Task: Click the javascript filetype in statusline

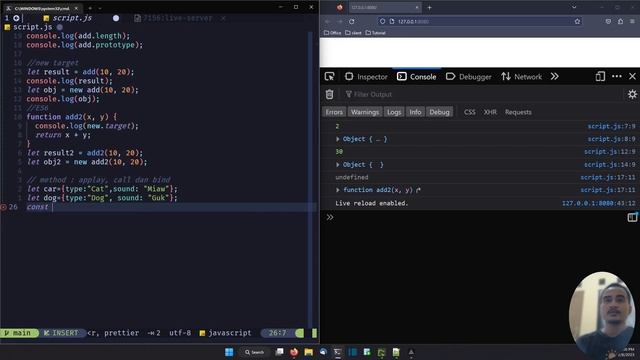Action: tap(225, 333)
